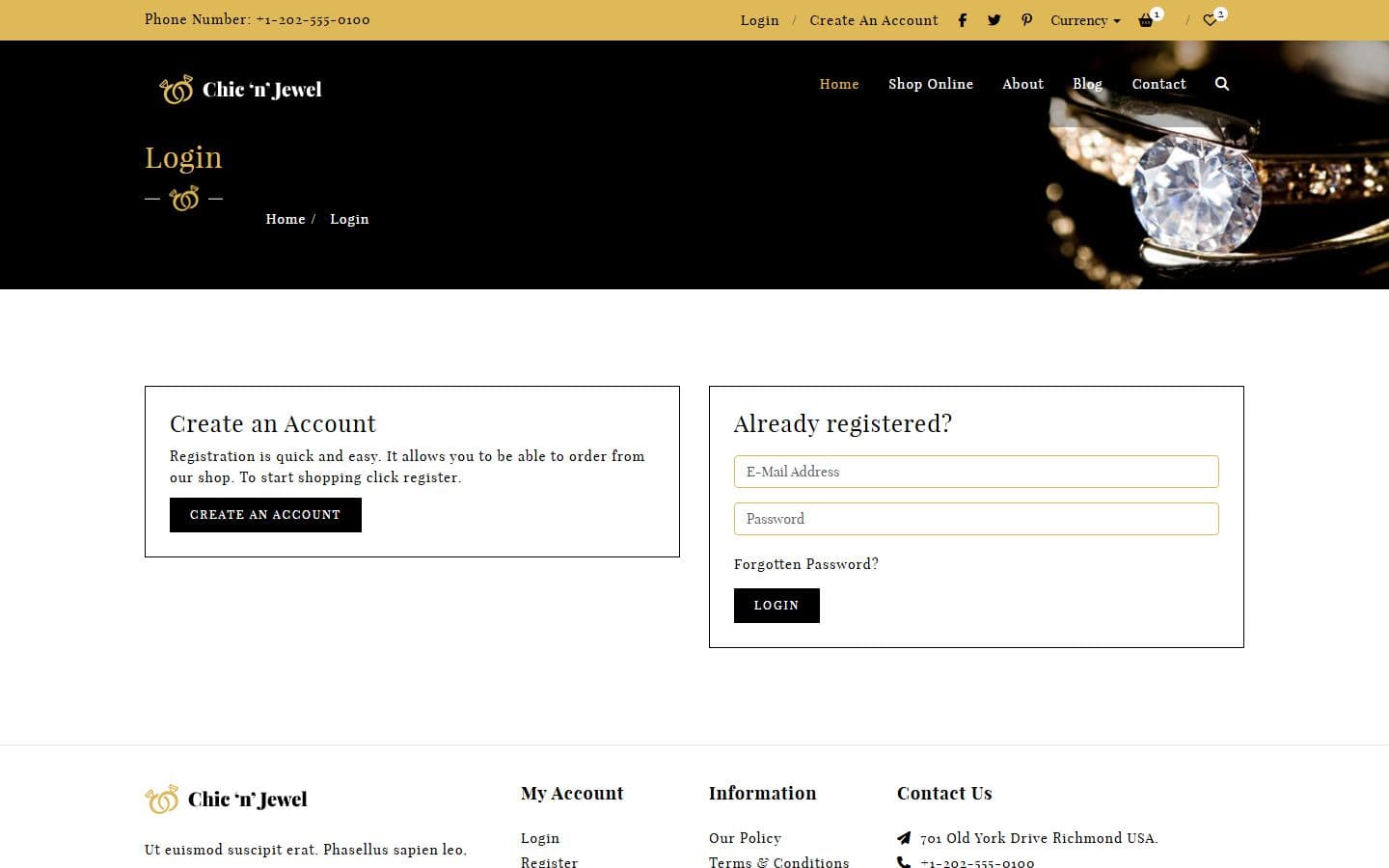Viewport: 1389px width, 868px height.
Task: Click the My Account footer heading
Action: click(x=572, y=793)
